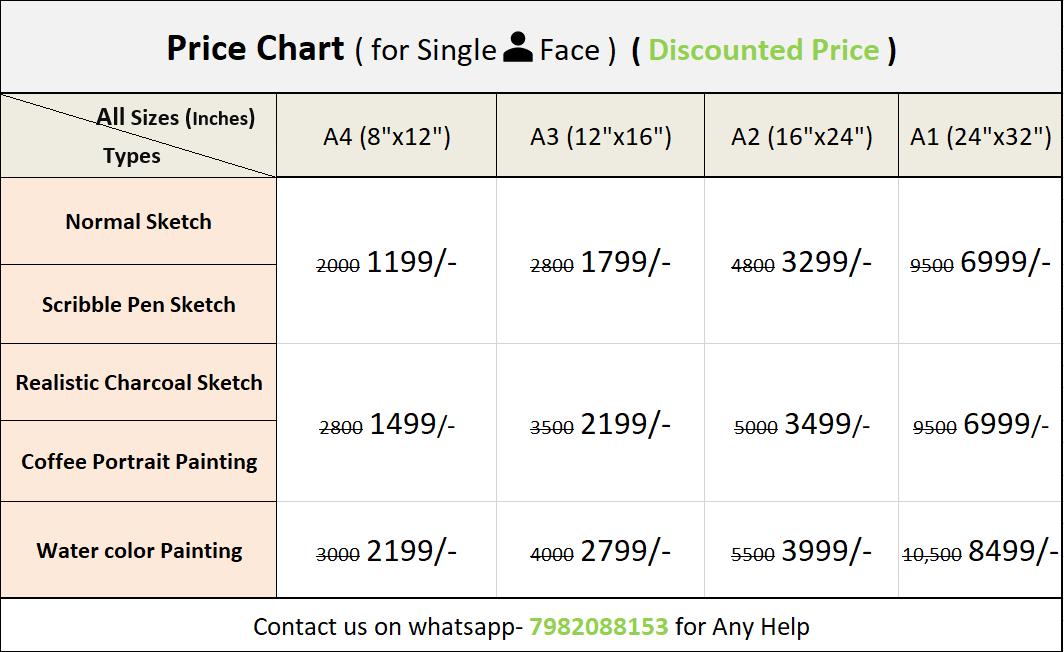Click the 3299/- price cell
The image size is (1064, 652).
801,261
